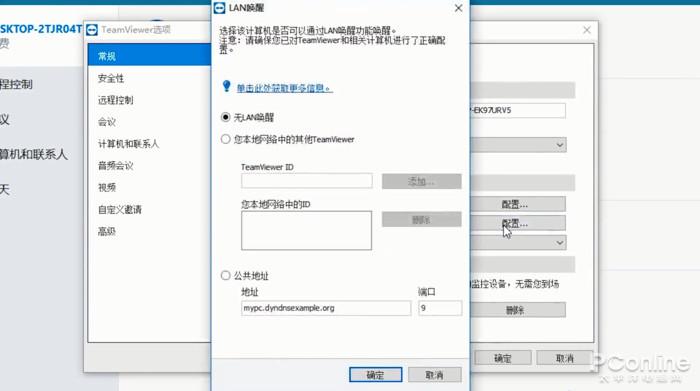Click the second 配置 button under the cursor

pos(518,223)
